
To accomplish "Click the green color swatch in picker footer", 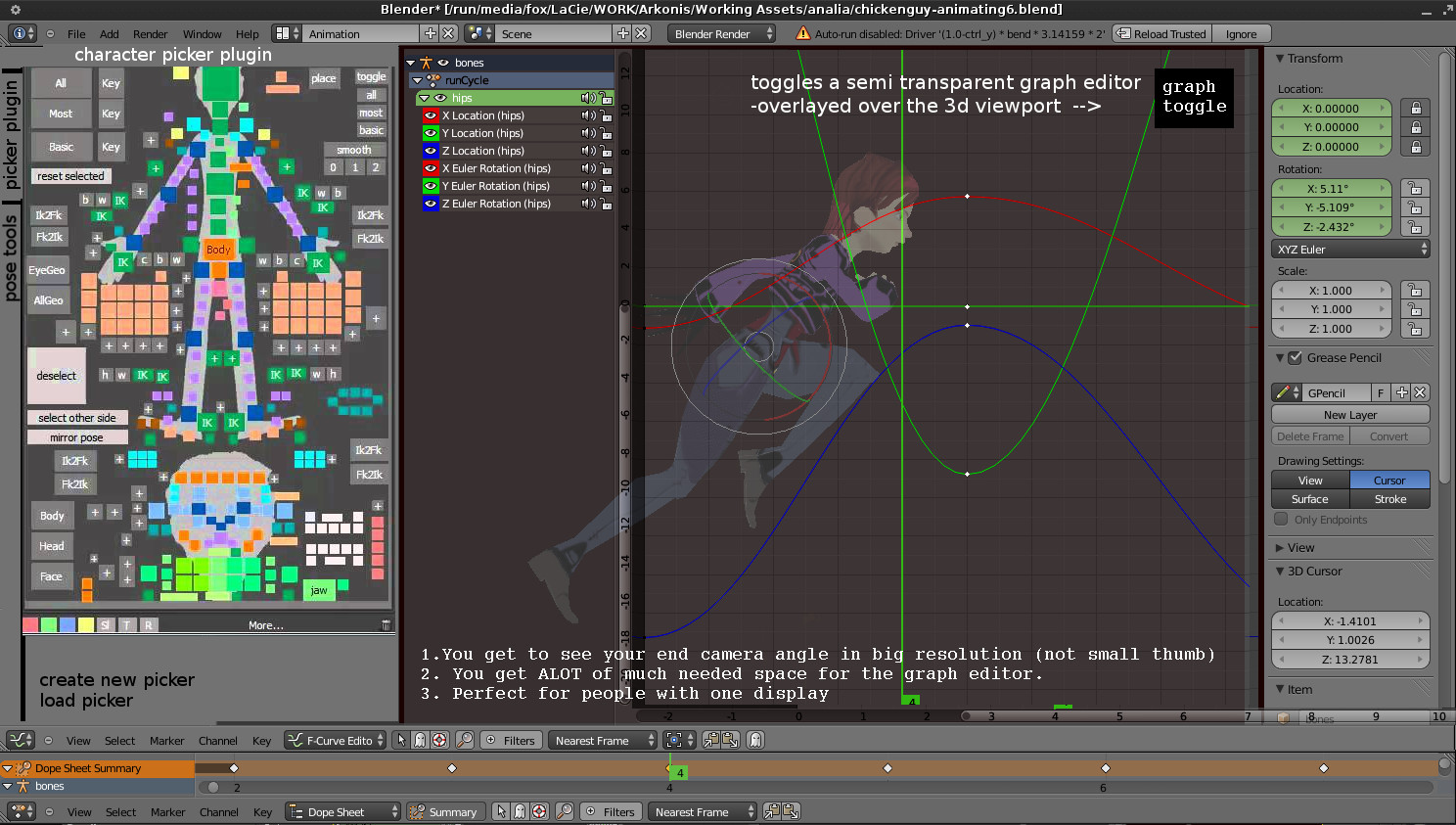I will (x=49, y=624).
